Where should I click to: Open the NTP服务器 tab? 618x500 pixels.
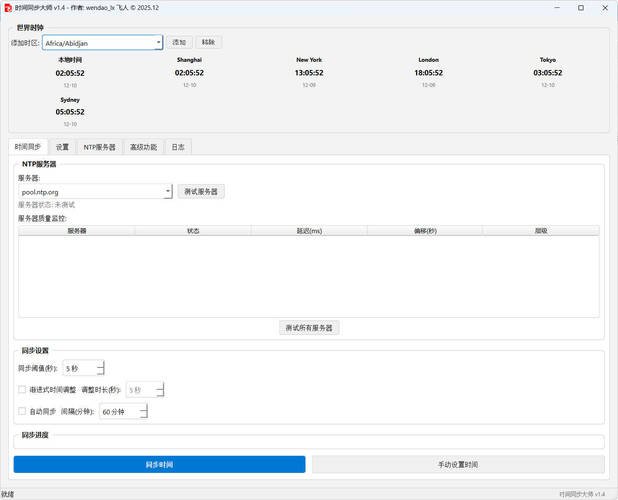(99, 147)
